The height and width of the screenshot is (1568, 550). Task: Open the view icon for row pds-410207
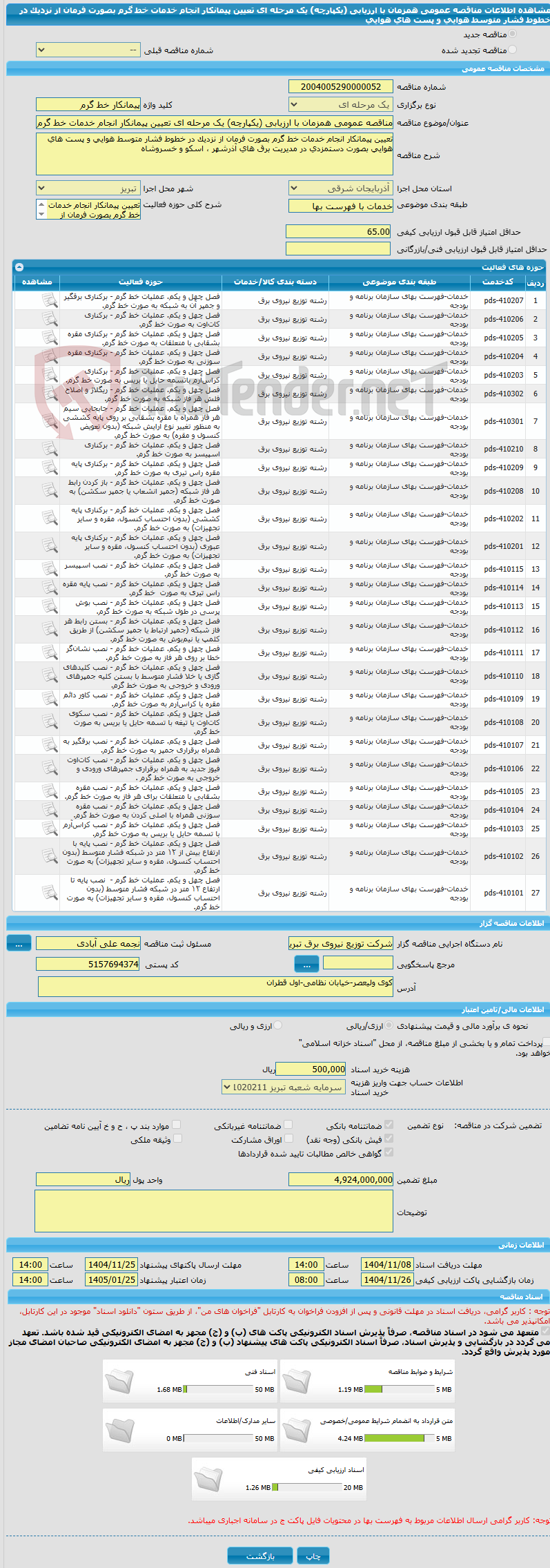pyautogui.click(x=49, y=300)
